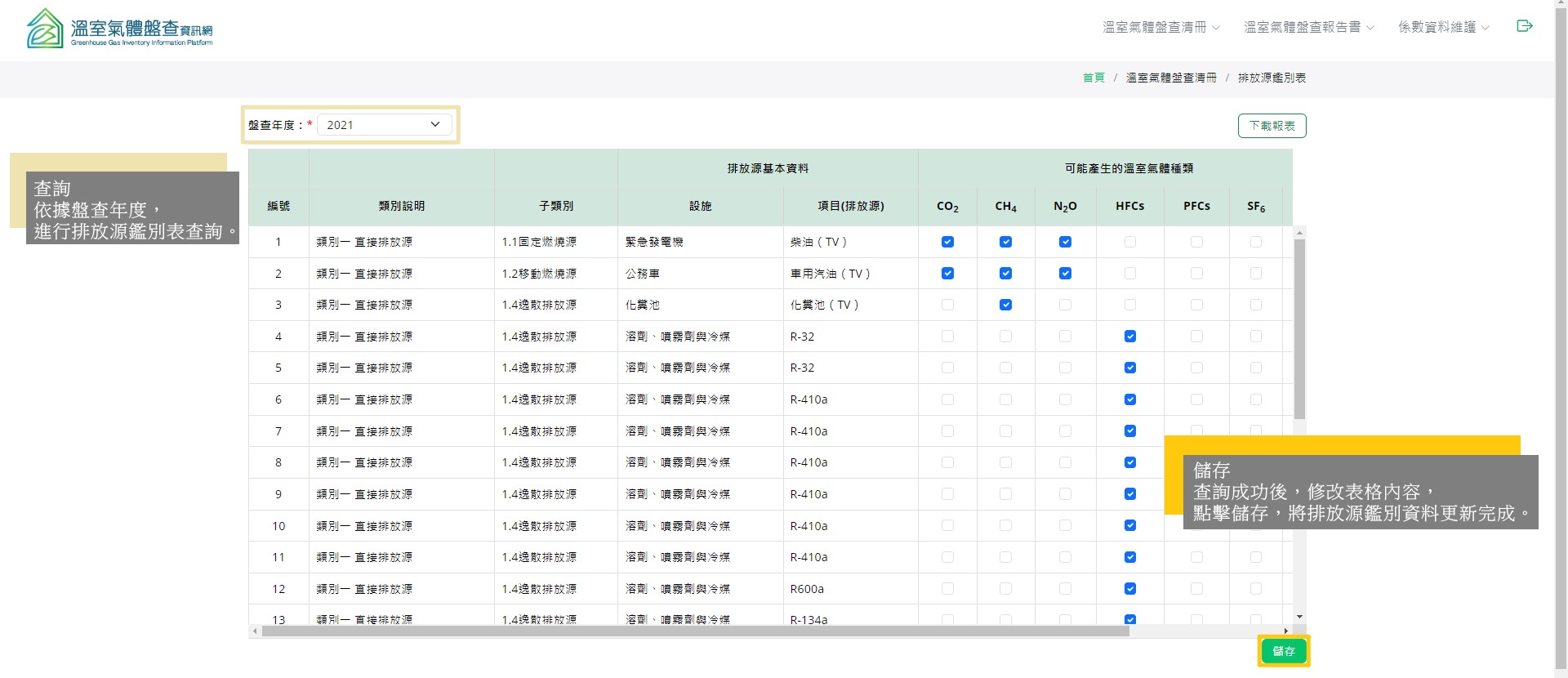The width and height of the screenshot is (1568, 678).
Task: Click the horizontal scrollbar right arrow
Action: pos(1285,631)
